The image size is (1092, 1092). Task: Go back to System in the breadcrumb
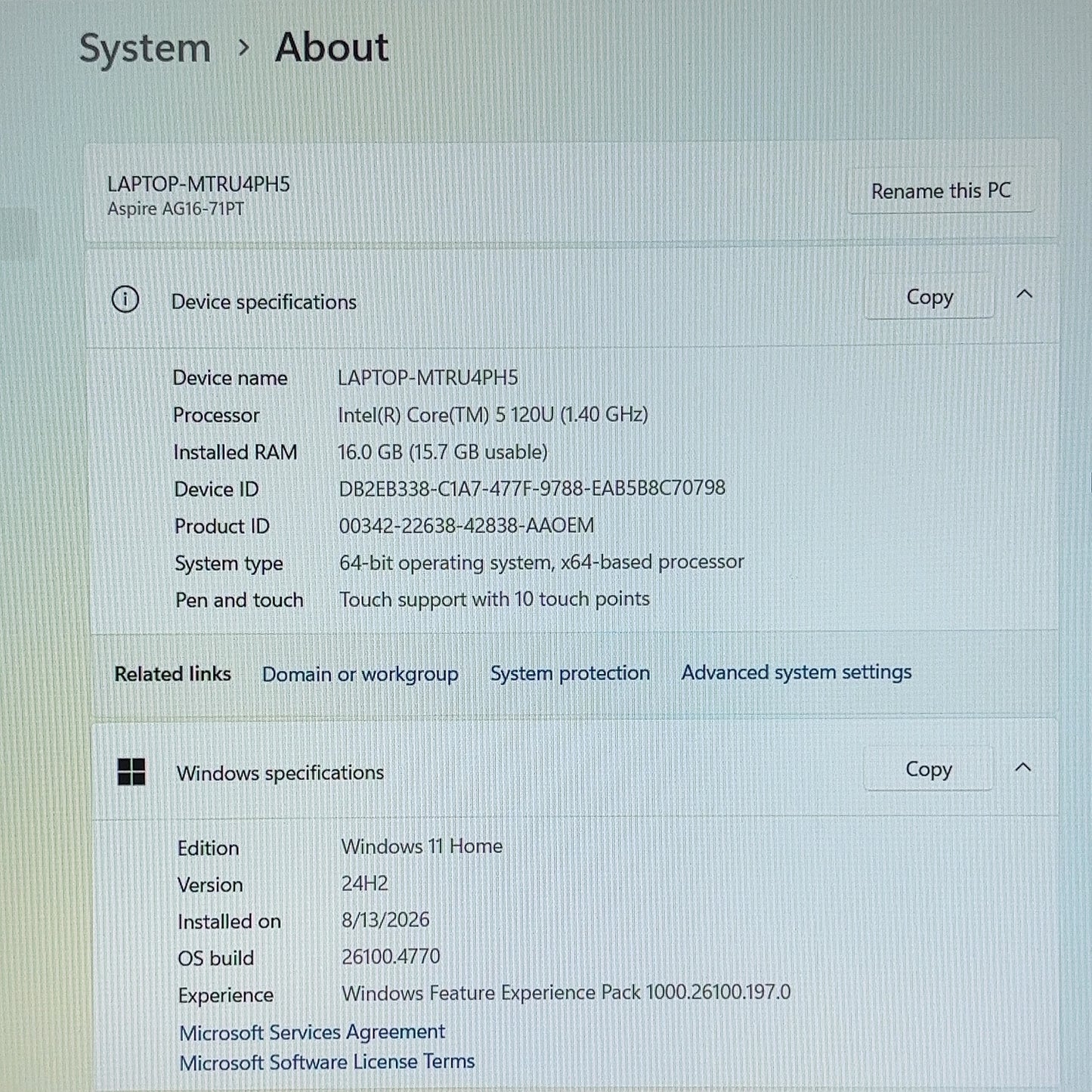tap(145, 48)
